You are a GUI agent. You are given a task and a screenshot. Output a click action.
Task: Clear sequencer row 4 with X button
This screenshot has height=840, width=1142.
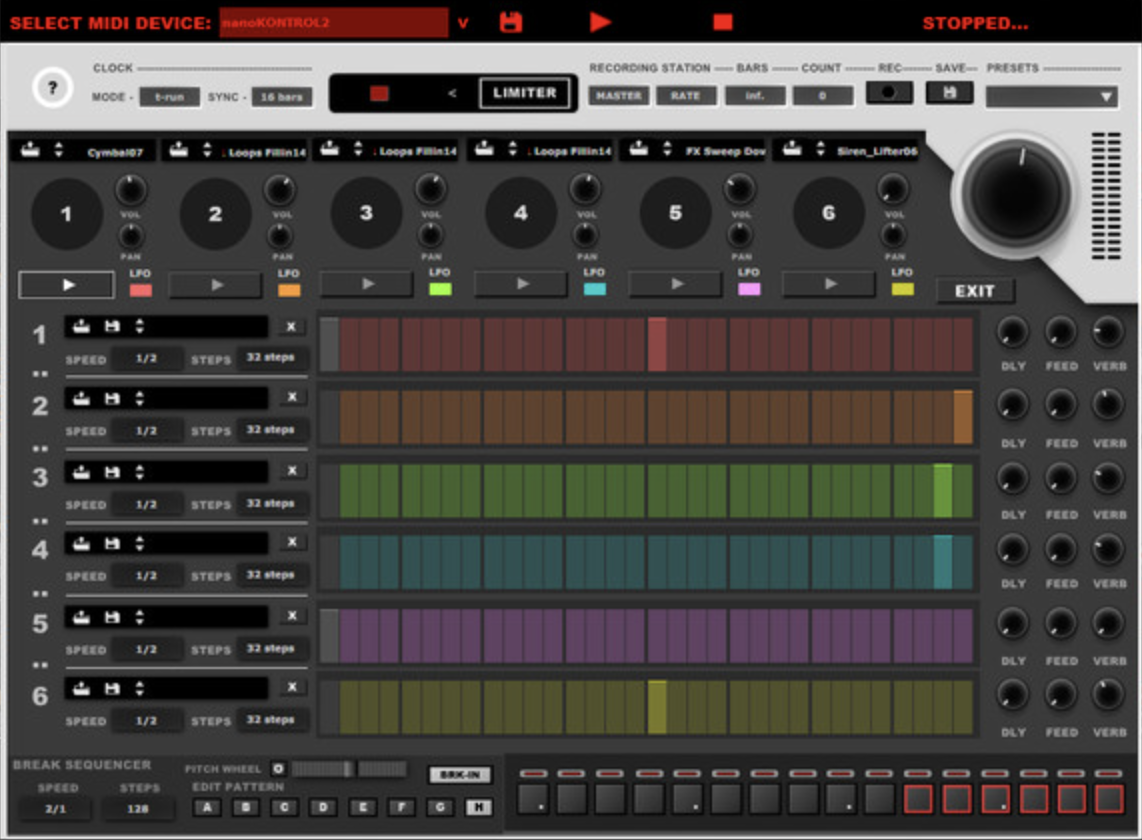(x=291, y=541)
